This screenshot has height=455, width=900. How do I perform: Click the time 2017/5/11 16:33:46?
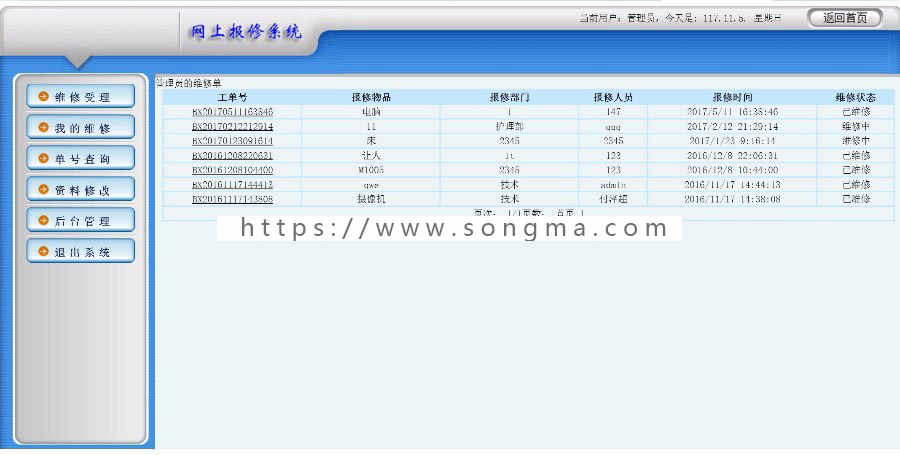pos(732,112)
